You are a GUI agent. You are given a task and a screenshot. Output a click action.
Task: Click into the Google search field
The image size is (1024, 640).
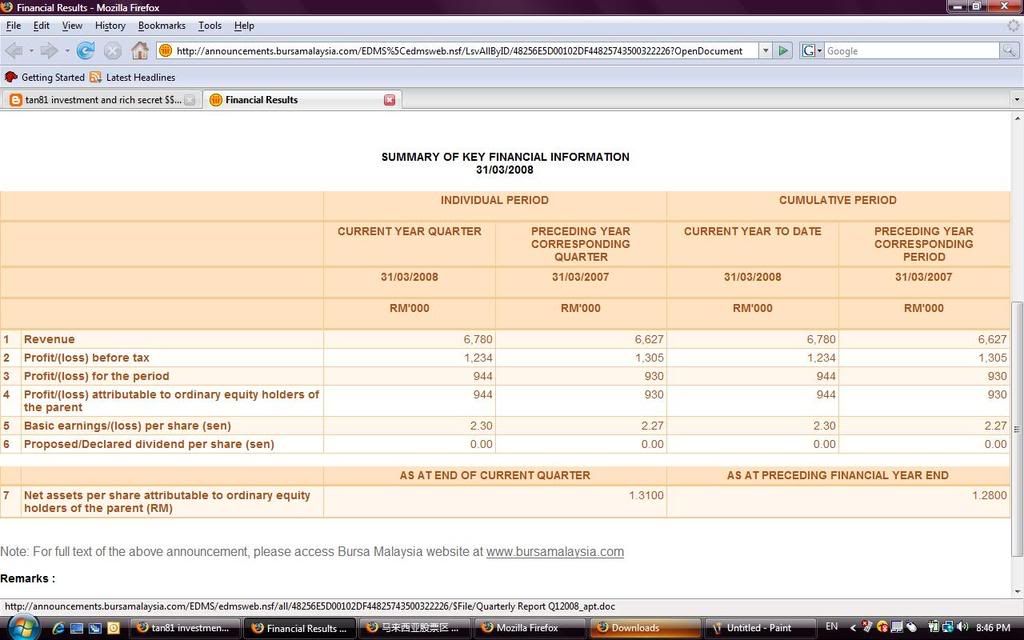[910, 50]
